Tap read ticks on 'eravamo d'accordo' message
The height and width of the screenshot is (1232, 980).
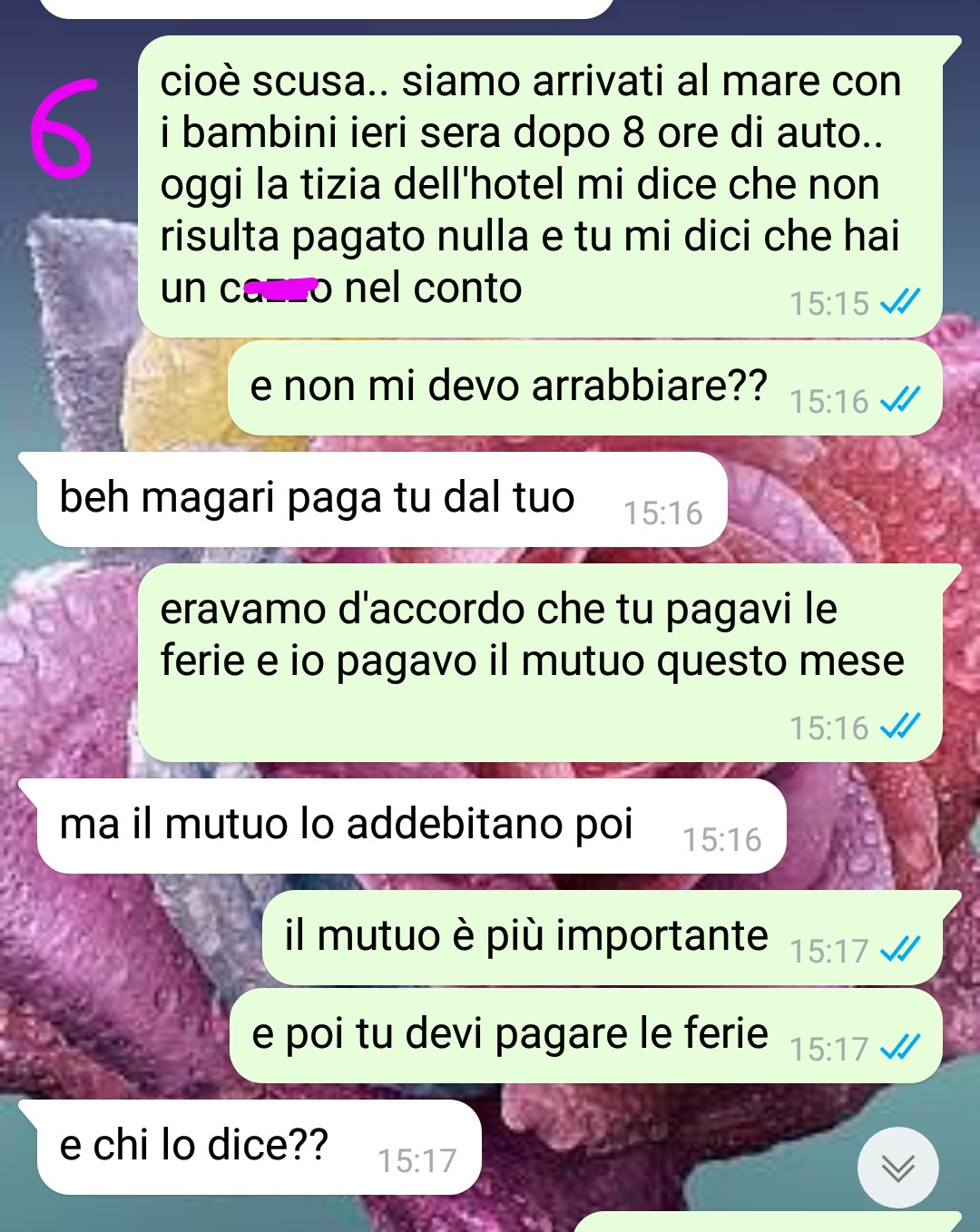pyautogui.click(x=901, y=726)
